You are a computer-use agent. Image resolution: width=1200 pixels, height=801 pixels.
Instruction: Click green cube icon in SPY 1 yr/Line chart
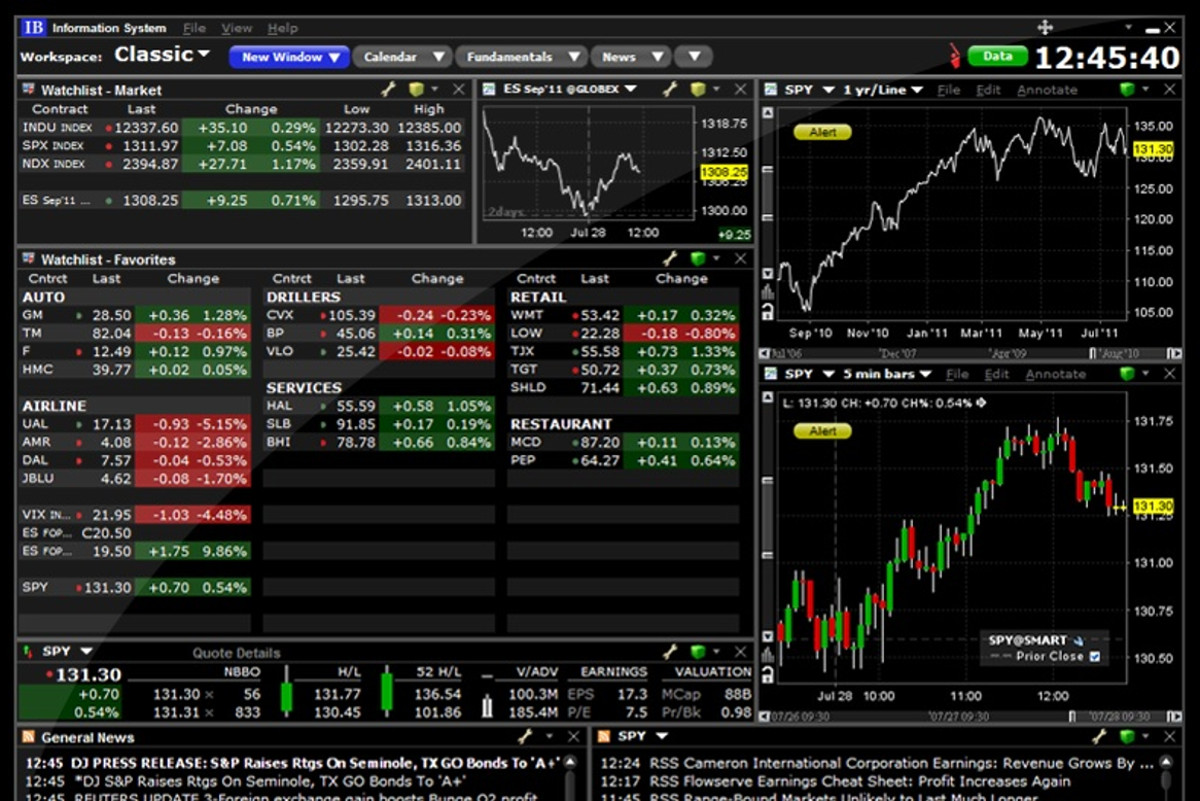point(1128,90)
